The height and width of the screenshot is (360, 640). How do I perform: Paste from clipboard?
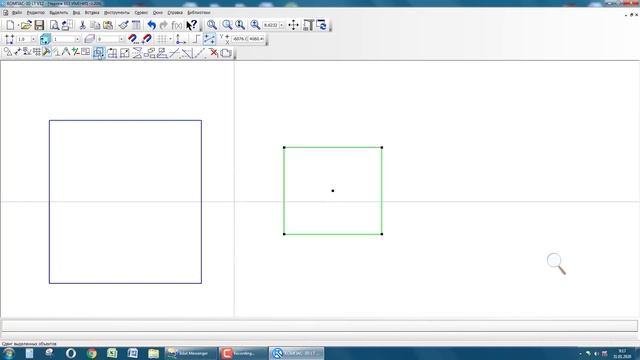108,25
